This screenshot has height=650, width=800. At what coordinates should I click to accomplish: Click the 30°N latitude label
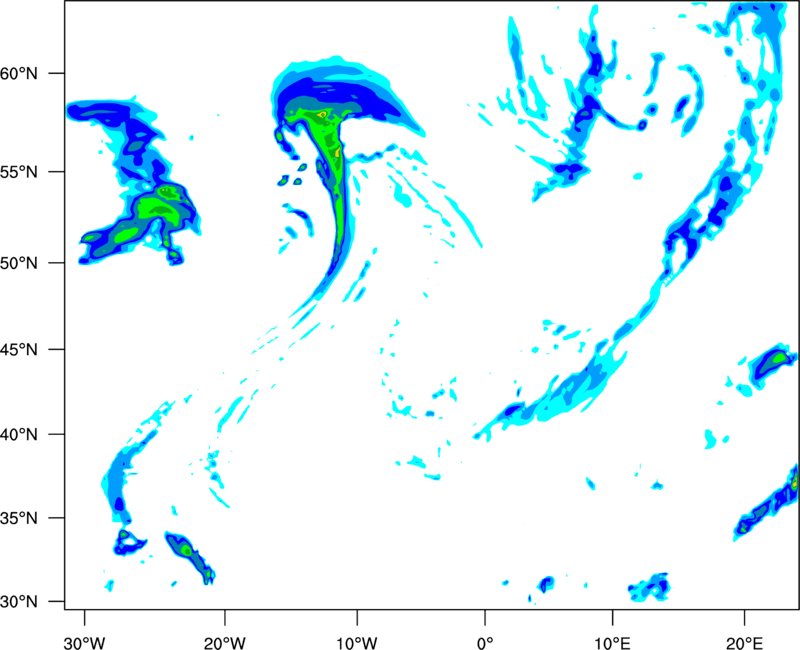click(19, 602)
